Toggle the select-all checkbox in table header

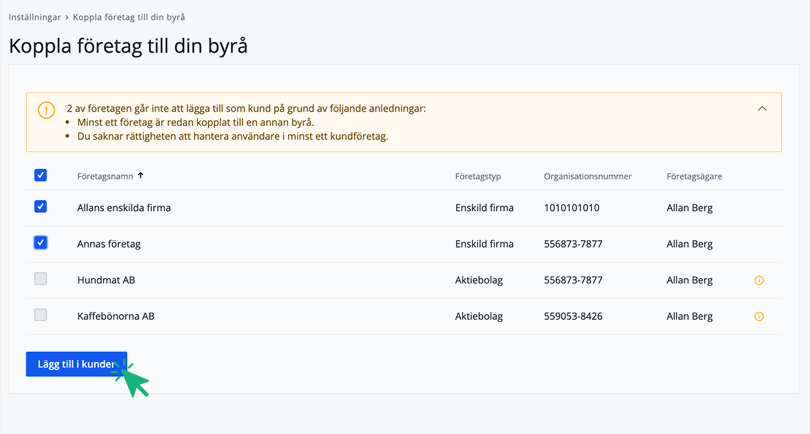(41, 176)
